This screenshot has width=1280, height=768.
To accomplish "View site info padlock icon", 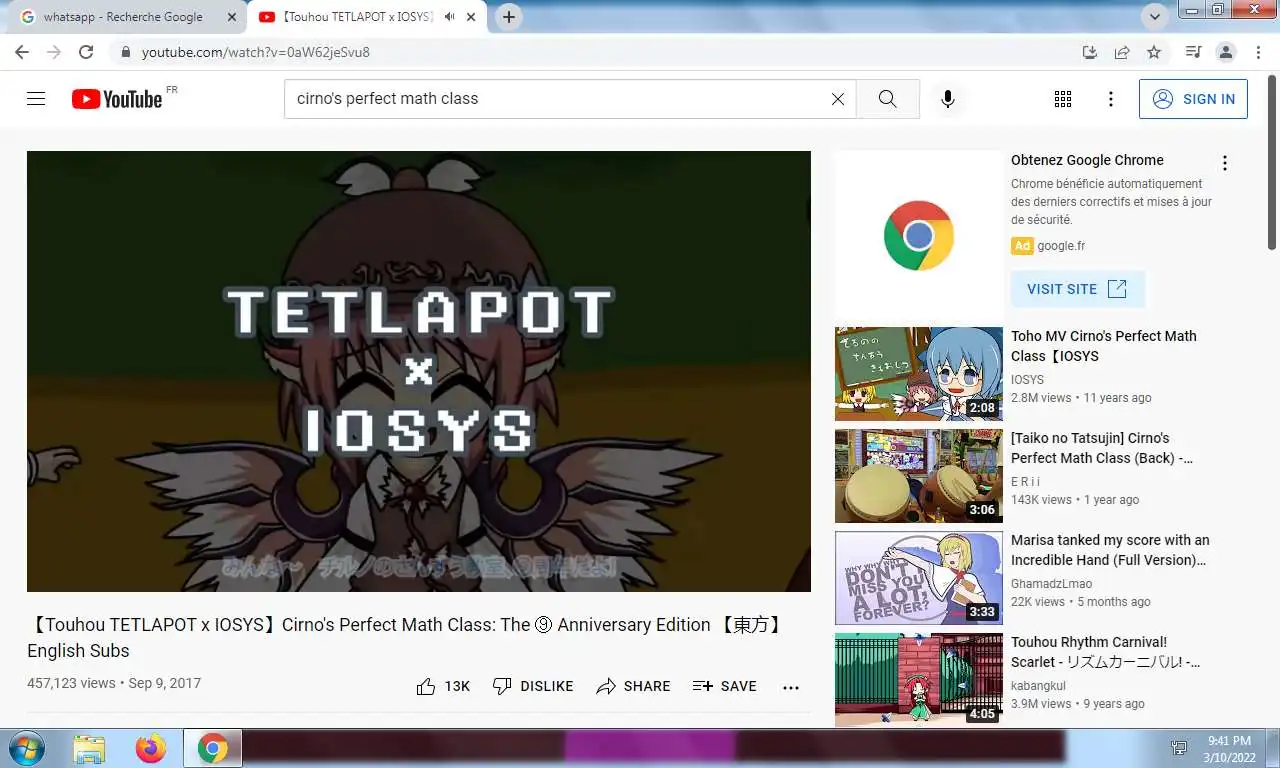I will [x=125, y=52].
